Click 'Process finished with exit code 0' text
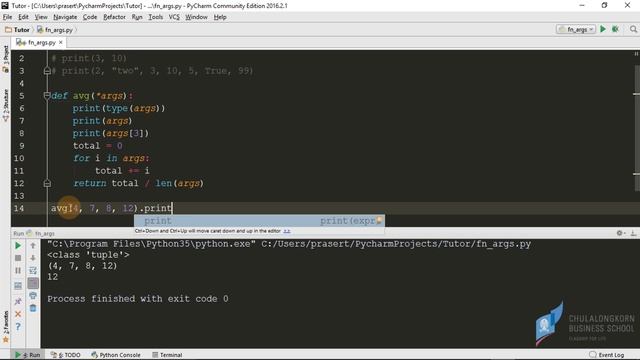The height and width of the screenshot is (360, 640). (x=138, y=299)
